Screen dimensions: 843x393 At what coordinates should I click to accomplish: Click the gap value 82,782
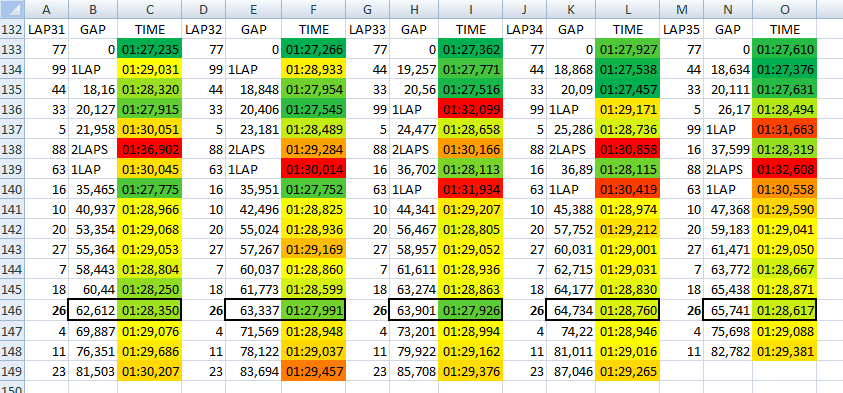(x=728, y=351)
